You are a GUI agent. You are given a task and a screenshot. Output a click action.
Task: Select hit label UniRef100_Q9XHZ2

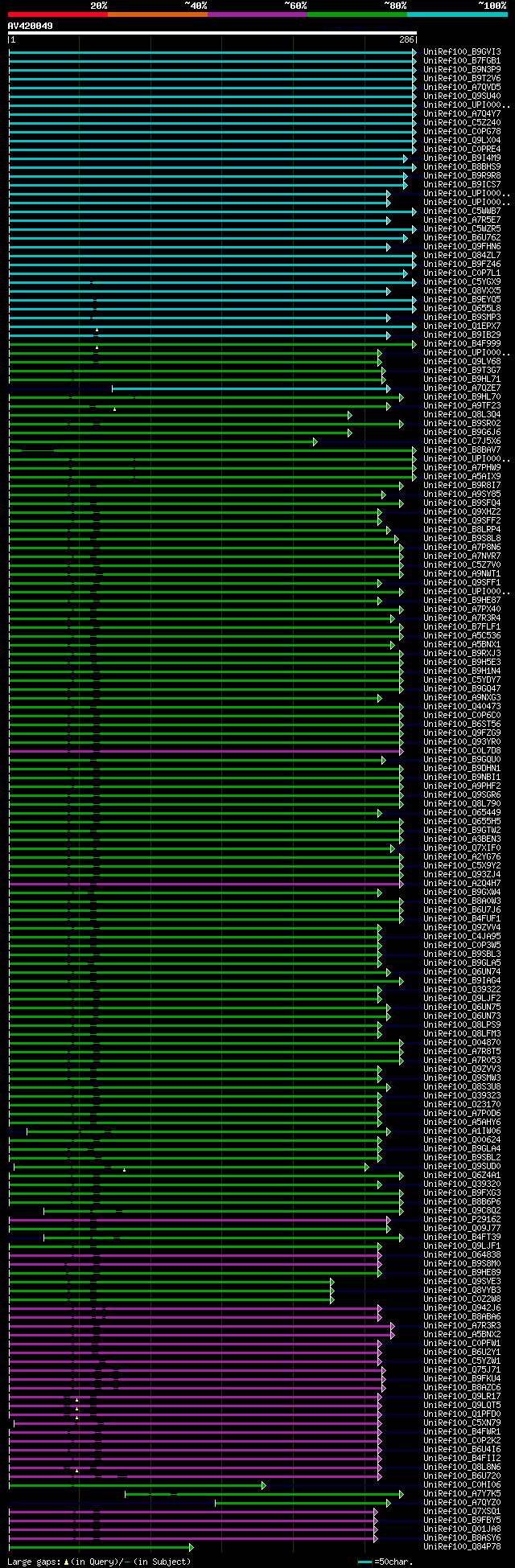pyautogui.click(x=462, y=512)
